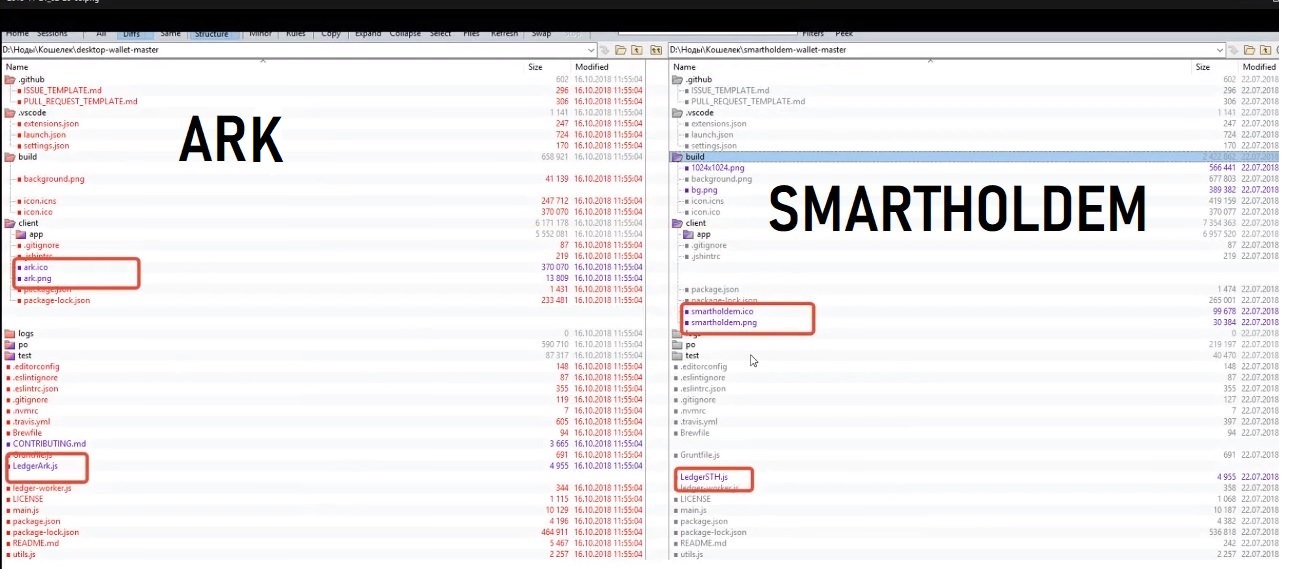The width and height of the screenshot is (1299, 569).
Task: Select LedgerSTH.js in the right pane
Action: (x=704, y=477)
